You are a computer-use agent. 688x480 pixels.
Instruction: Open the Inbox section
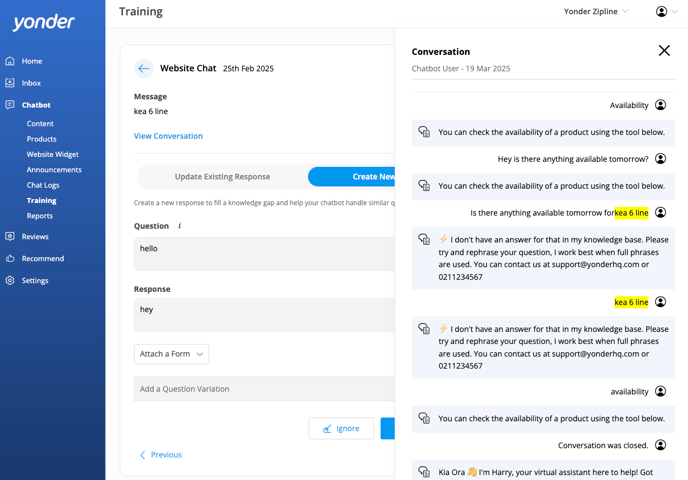pos(31,83)
